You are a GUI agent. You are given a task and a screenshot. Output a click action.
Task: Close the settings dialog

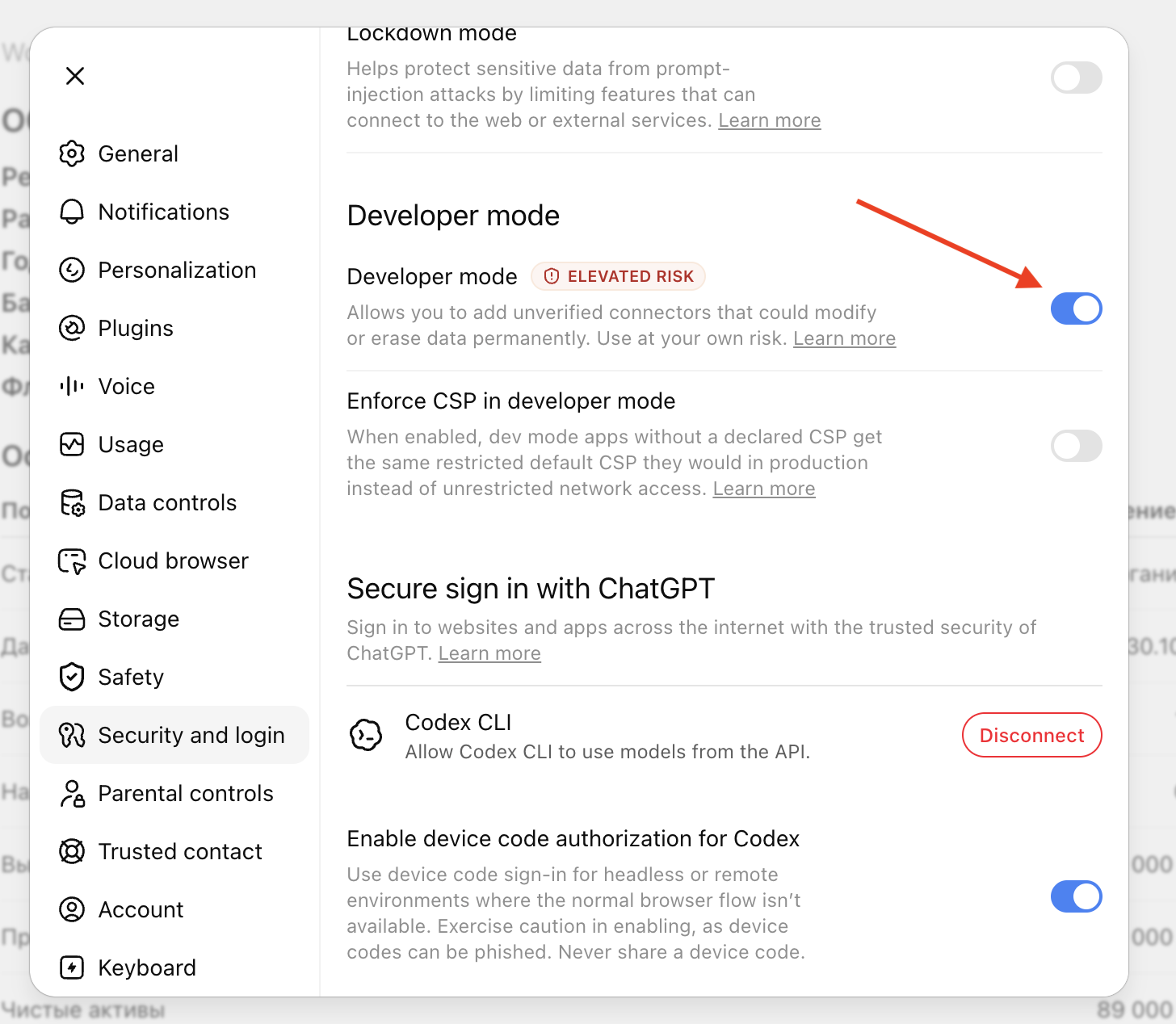click(x=75, y=76)
